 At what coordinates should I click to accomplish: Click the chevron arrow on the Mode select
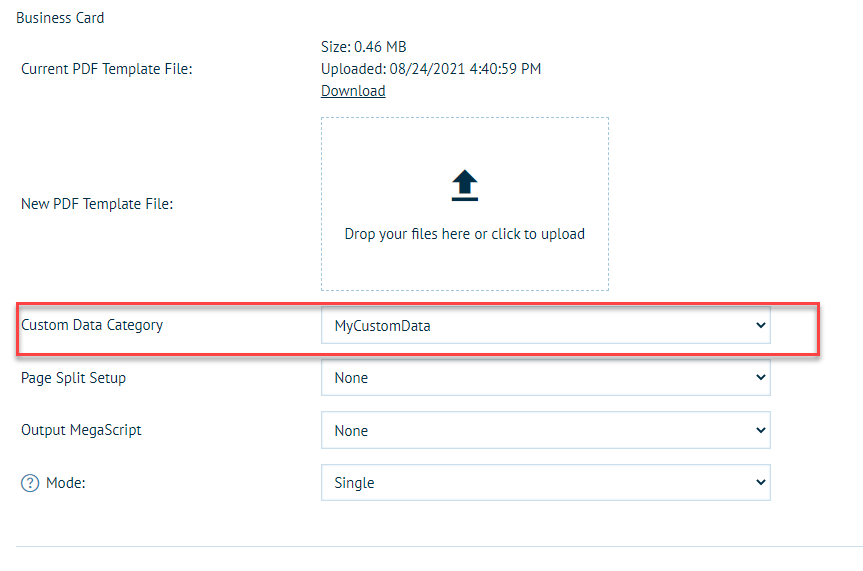click(760, 483)
